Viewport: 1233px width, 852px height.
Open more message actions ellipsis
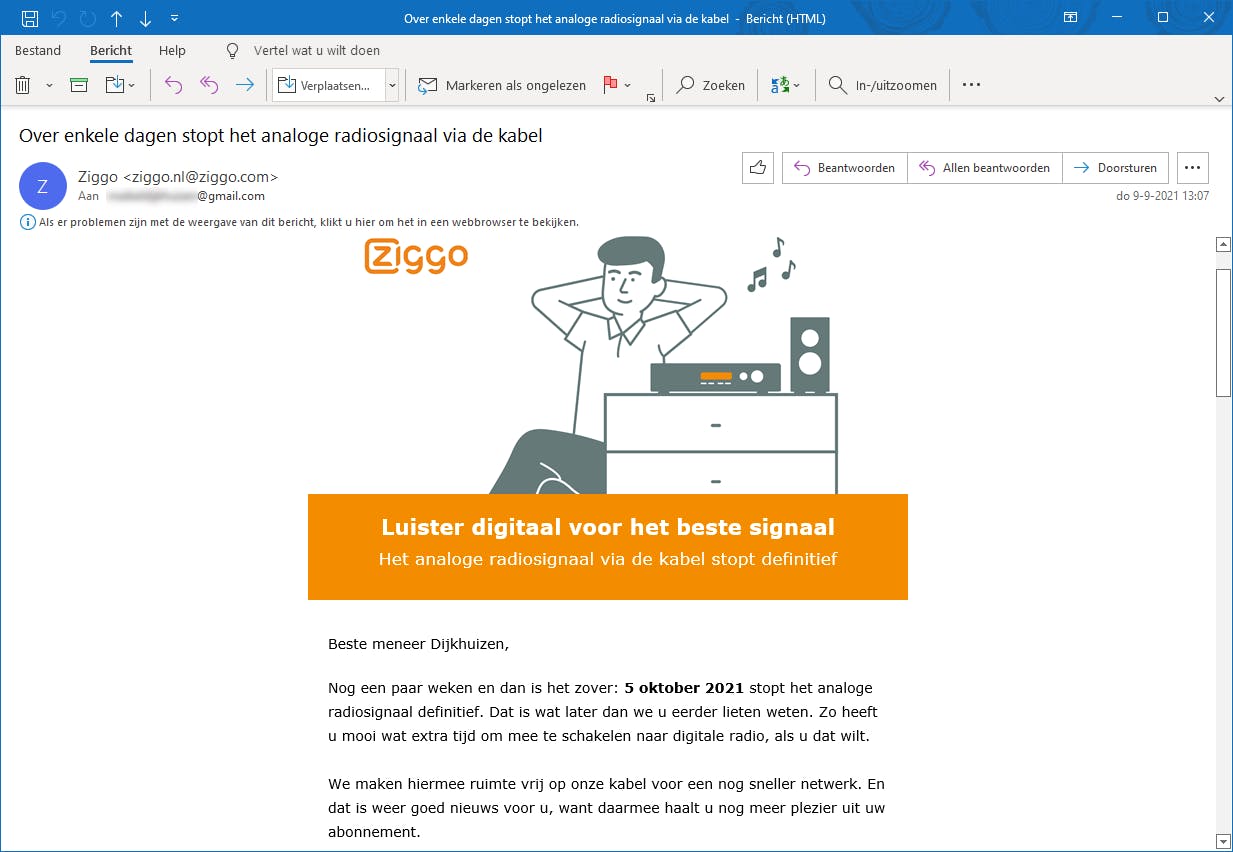[1192, 168]
